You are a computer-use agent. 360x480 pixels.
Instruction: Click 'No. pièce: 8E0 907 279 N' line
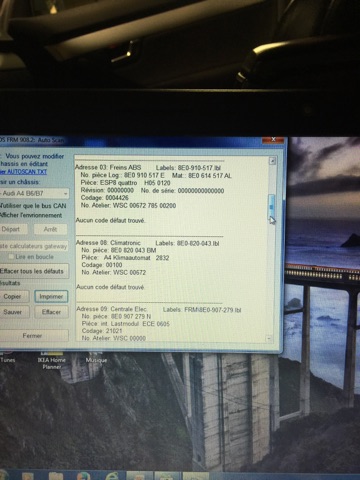(x=116, y=316)
